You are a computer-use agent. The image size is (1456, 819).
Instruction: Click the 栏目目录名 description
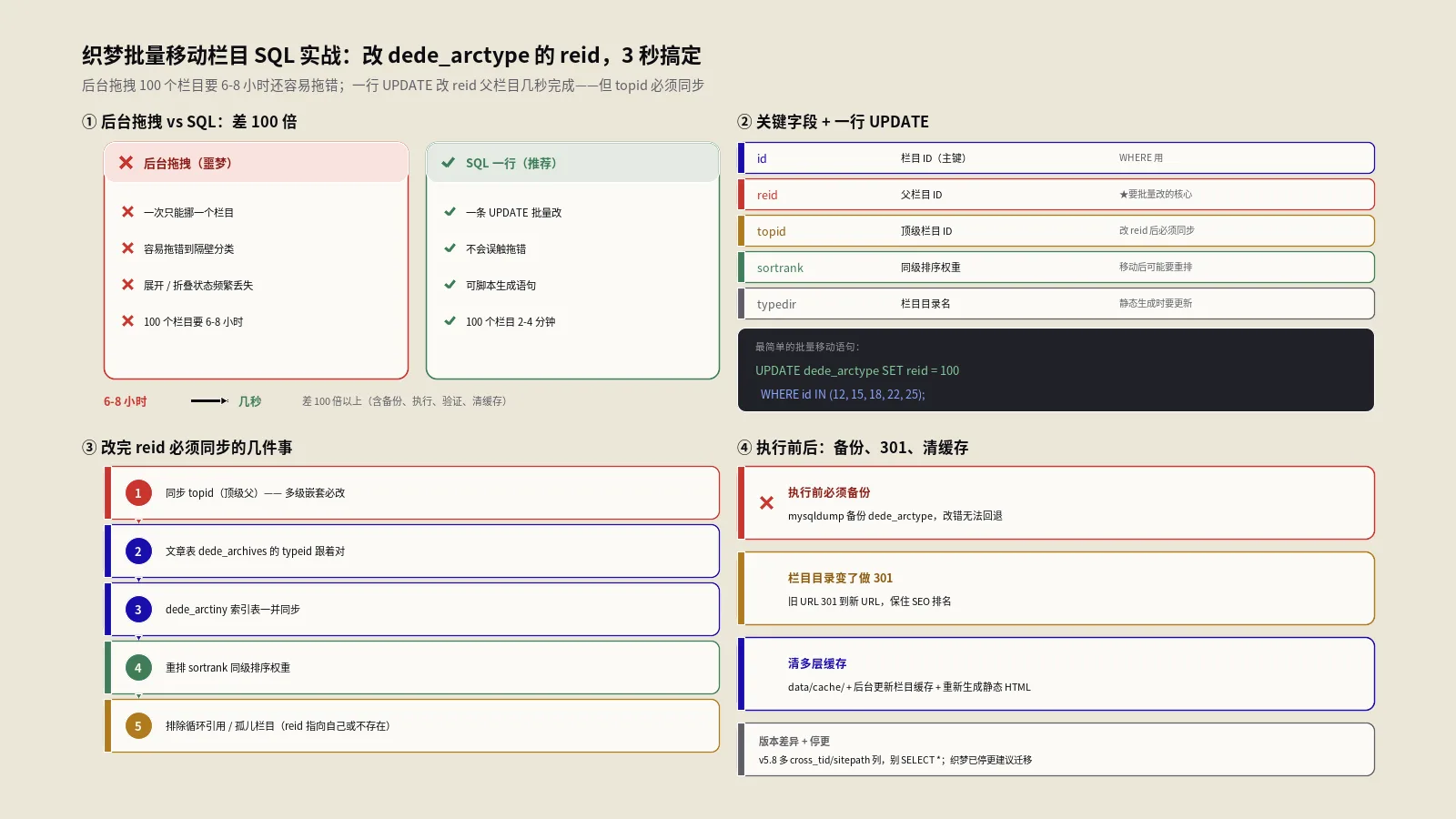click(x=925, y=304)
